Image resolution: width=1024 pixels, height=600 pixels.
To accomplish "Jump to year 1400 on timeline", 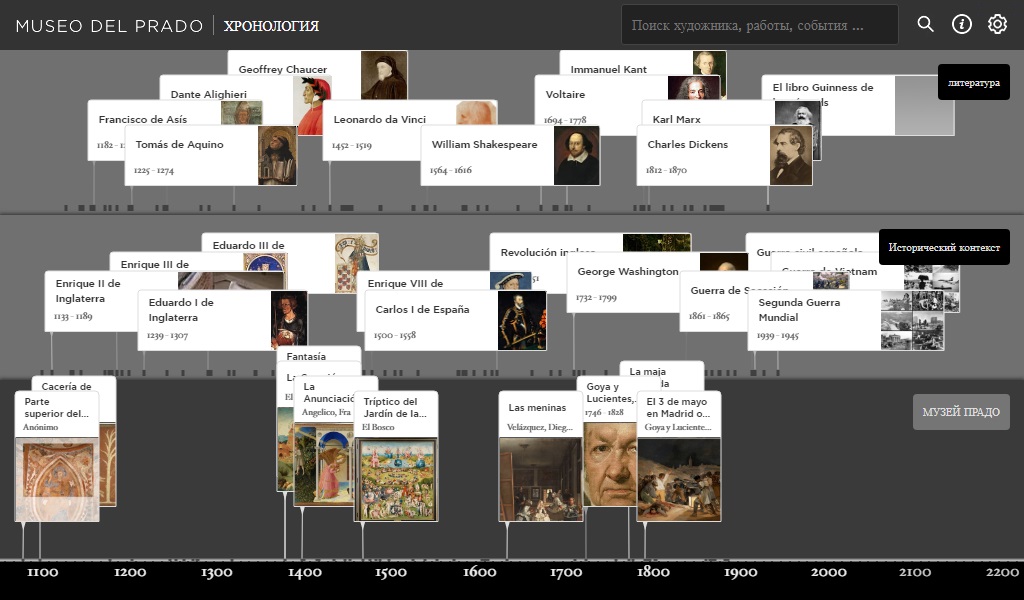I will (305, 573).
